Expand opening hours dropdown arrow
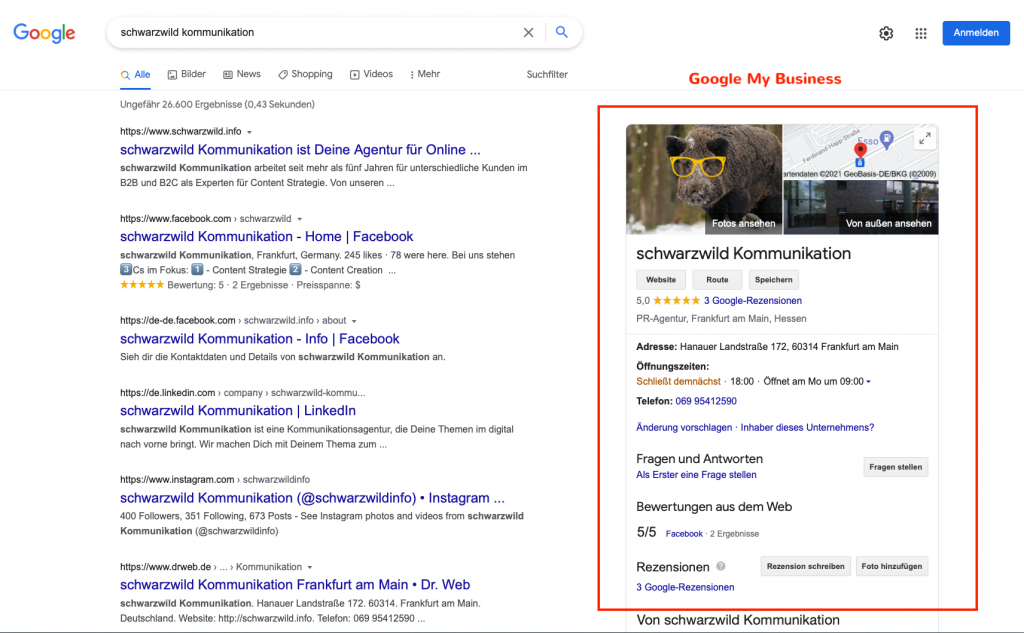Viewport: 1024px width, 633px height. (x=869, y=381)
